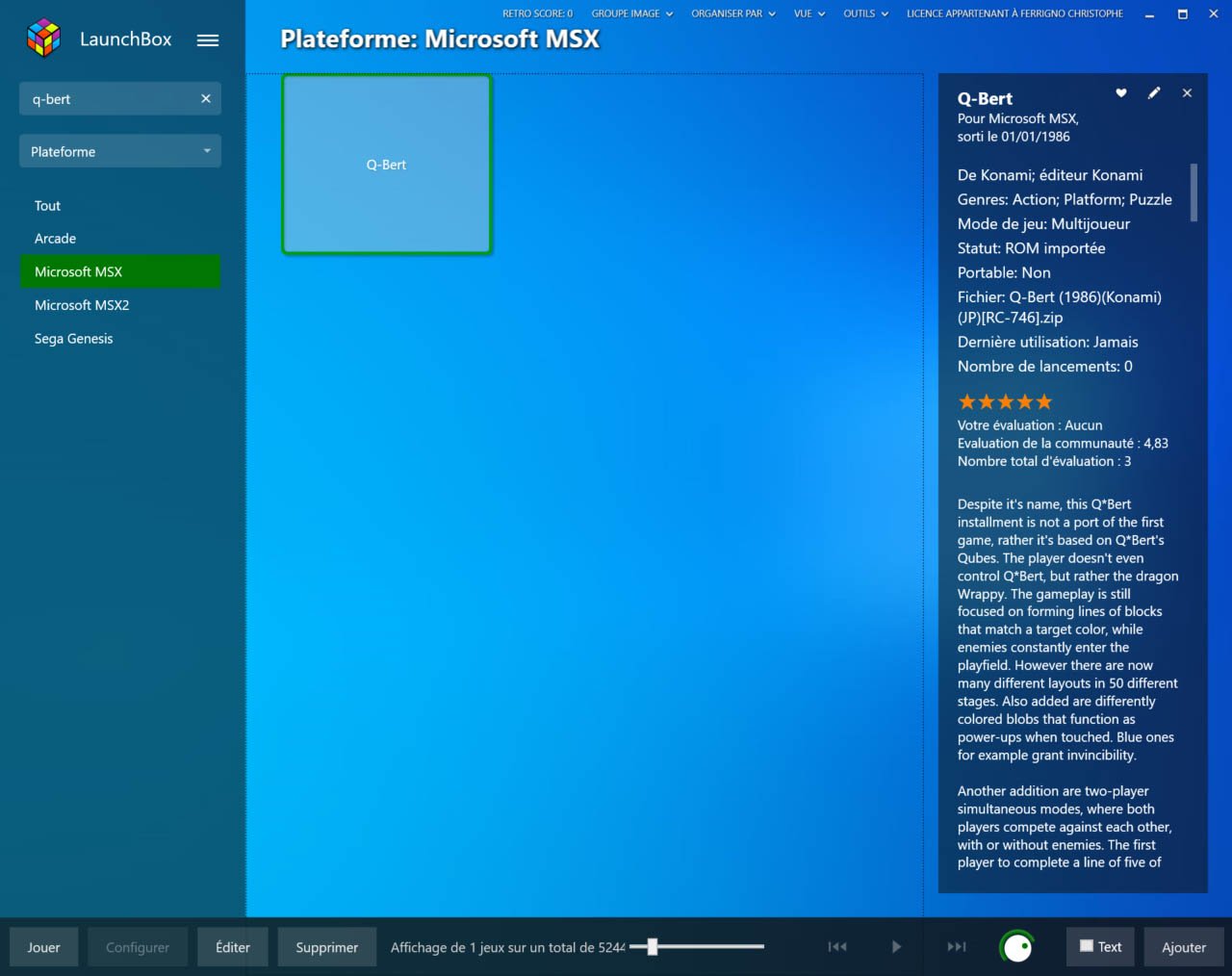Click the licence owner text in the top bar
The height and width of the screenshot is (976, 1232).
1014,13
